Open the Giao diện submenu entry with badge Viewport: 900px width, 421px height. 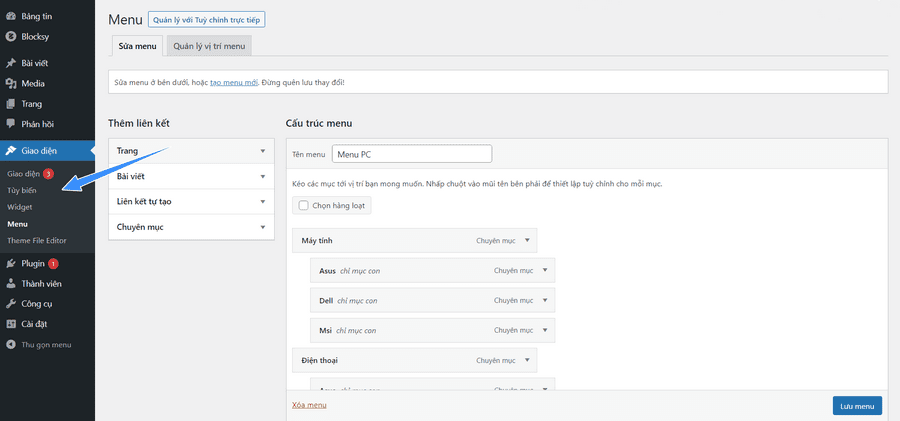[x=24, y=173]
